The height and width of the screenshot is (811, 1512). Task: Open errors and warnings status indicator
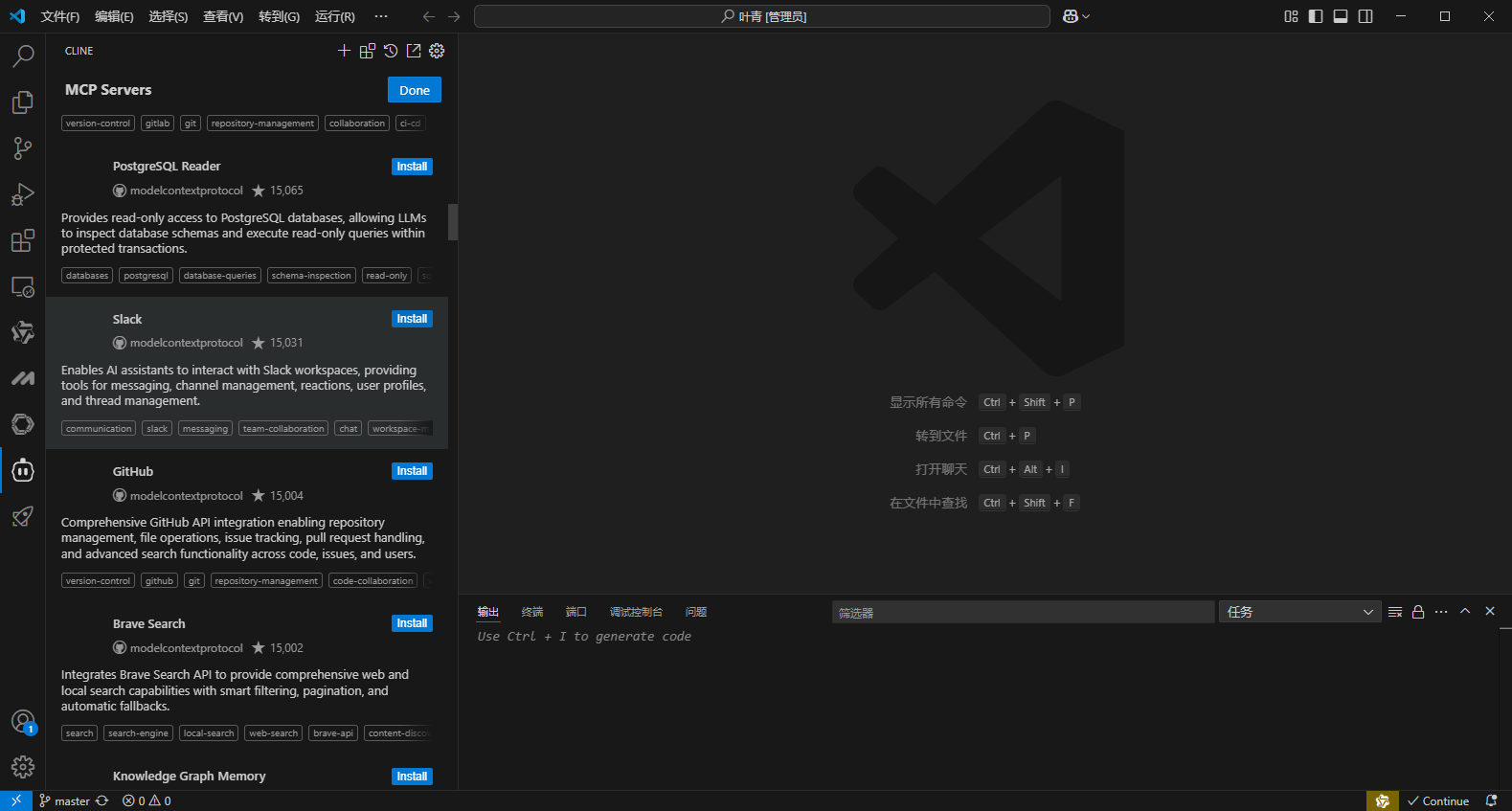(x=147, y=800)
